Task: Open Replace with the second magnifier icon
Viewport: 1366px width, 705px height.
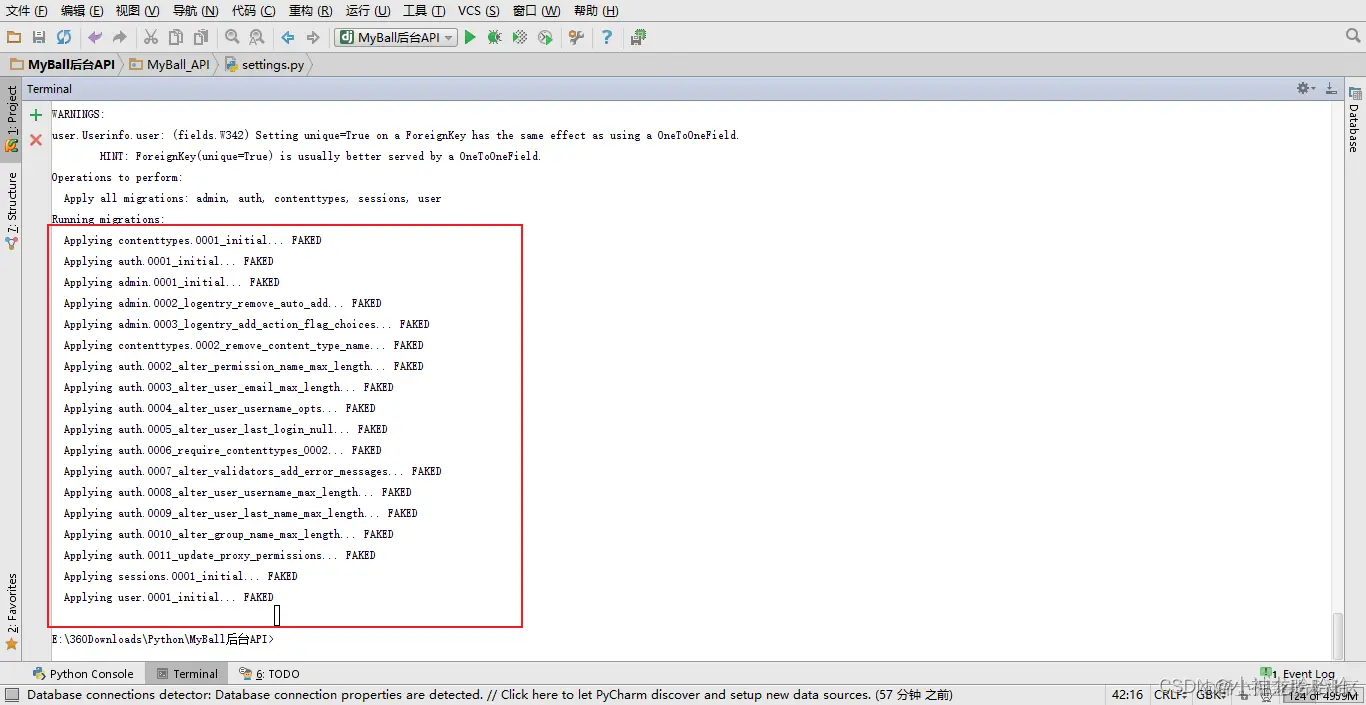Action: (x=257, y=37)
